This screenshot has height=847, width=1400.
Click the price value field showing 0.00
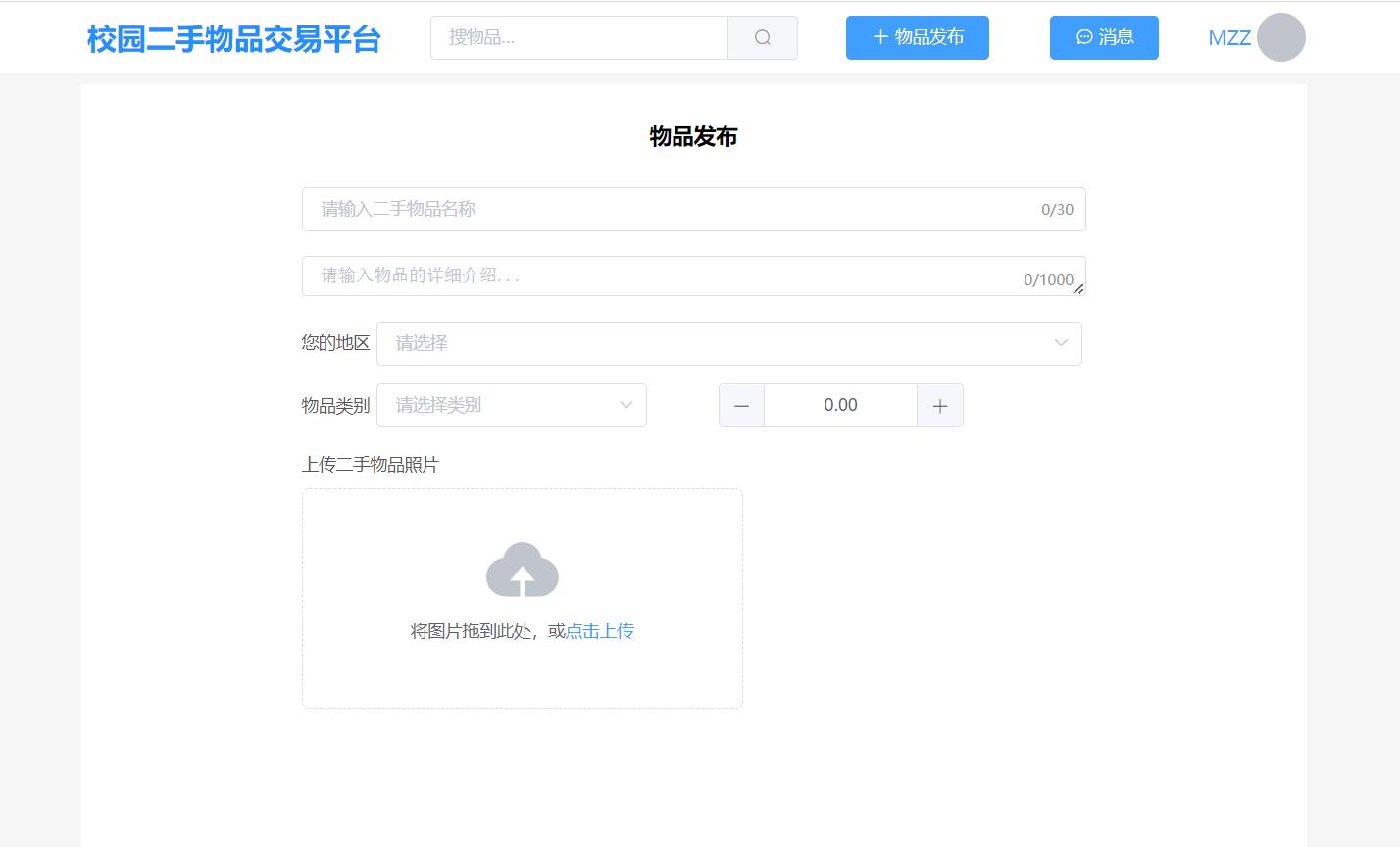coord(841,405)
